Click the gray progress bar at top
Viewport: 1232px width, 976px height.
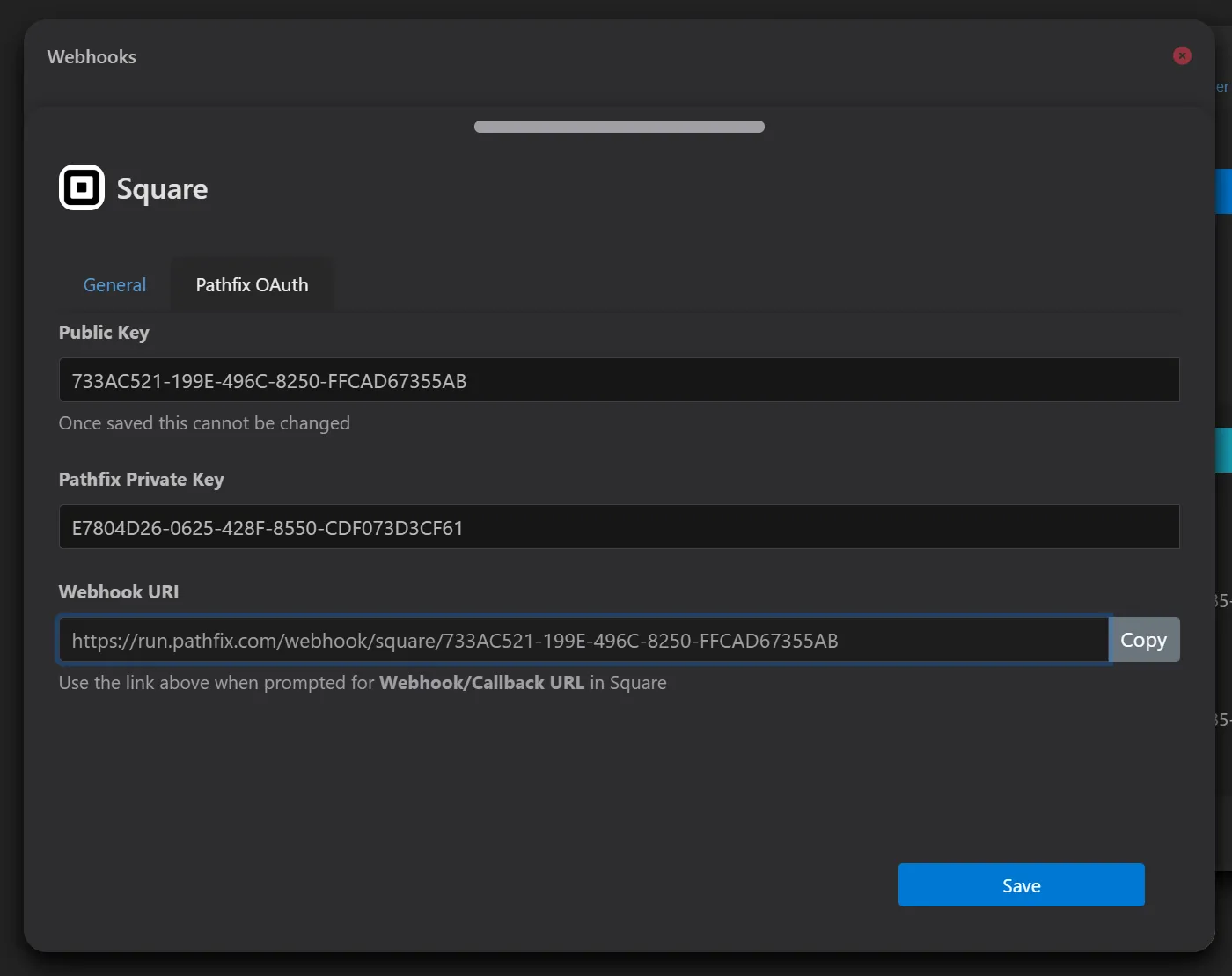[619, 127]
